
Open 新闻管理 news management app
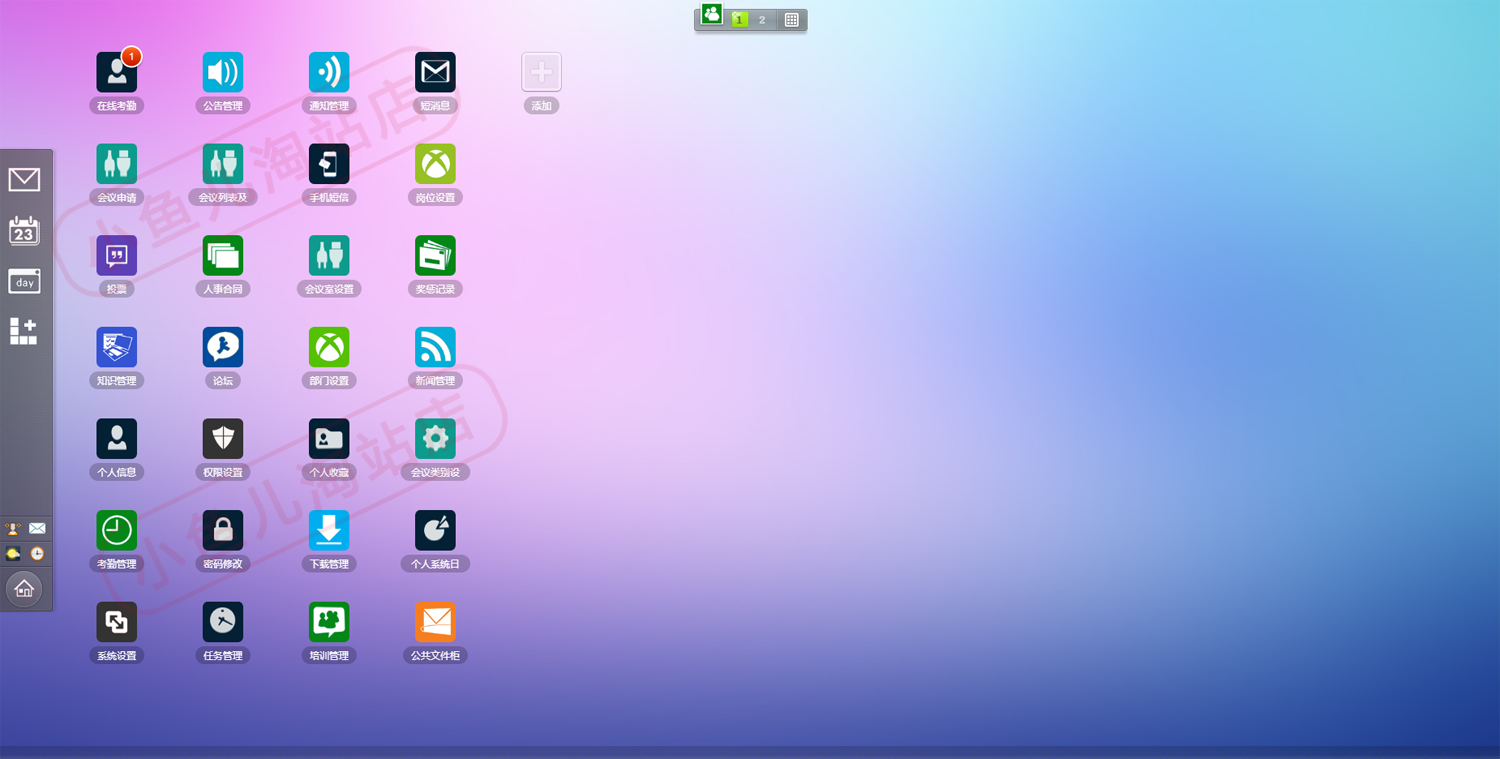click(435, 347)
